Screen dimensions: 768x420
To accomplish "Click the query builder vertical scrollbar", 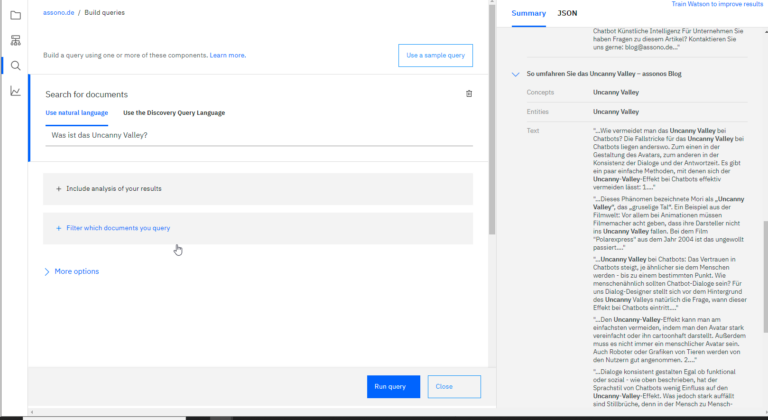I will (x=492, y=119).
